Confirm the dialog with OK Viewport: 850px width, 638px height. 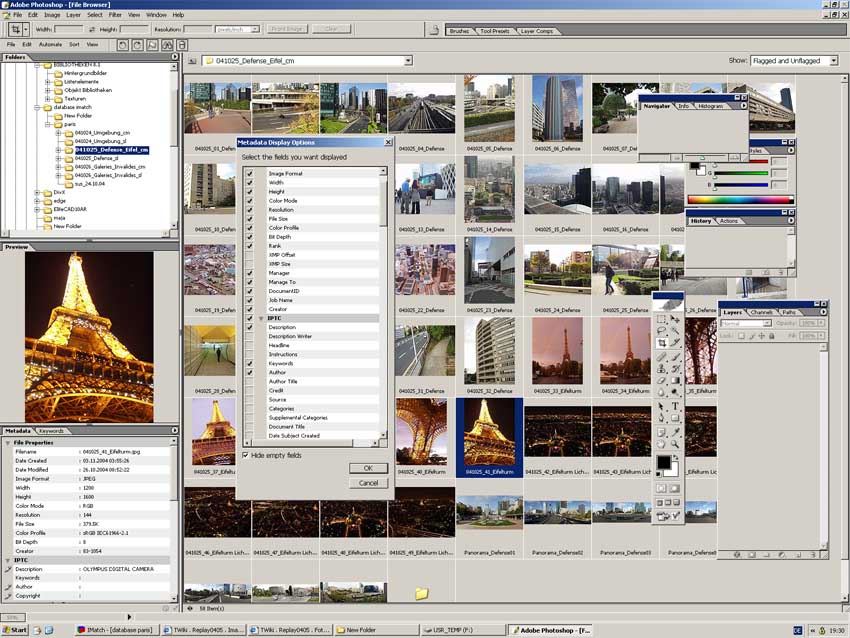tap(368, 468)
